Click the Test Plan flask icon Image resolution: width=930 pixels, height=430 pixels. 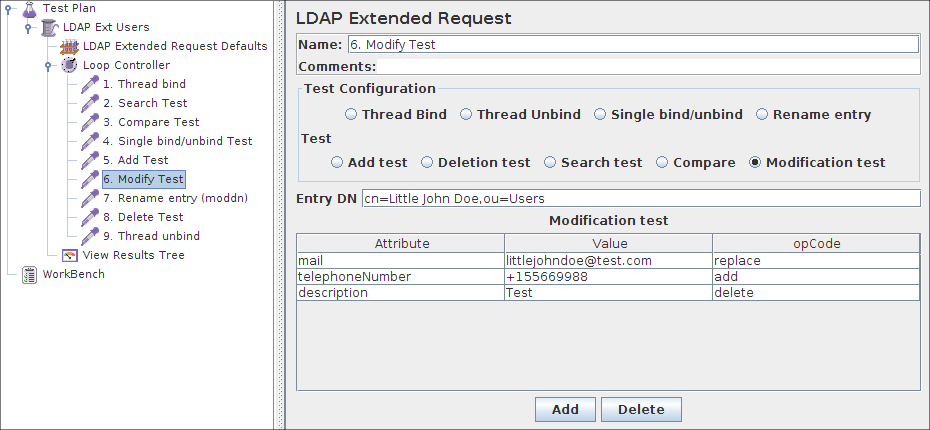(x=29, y=9)
